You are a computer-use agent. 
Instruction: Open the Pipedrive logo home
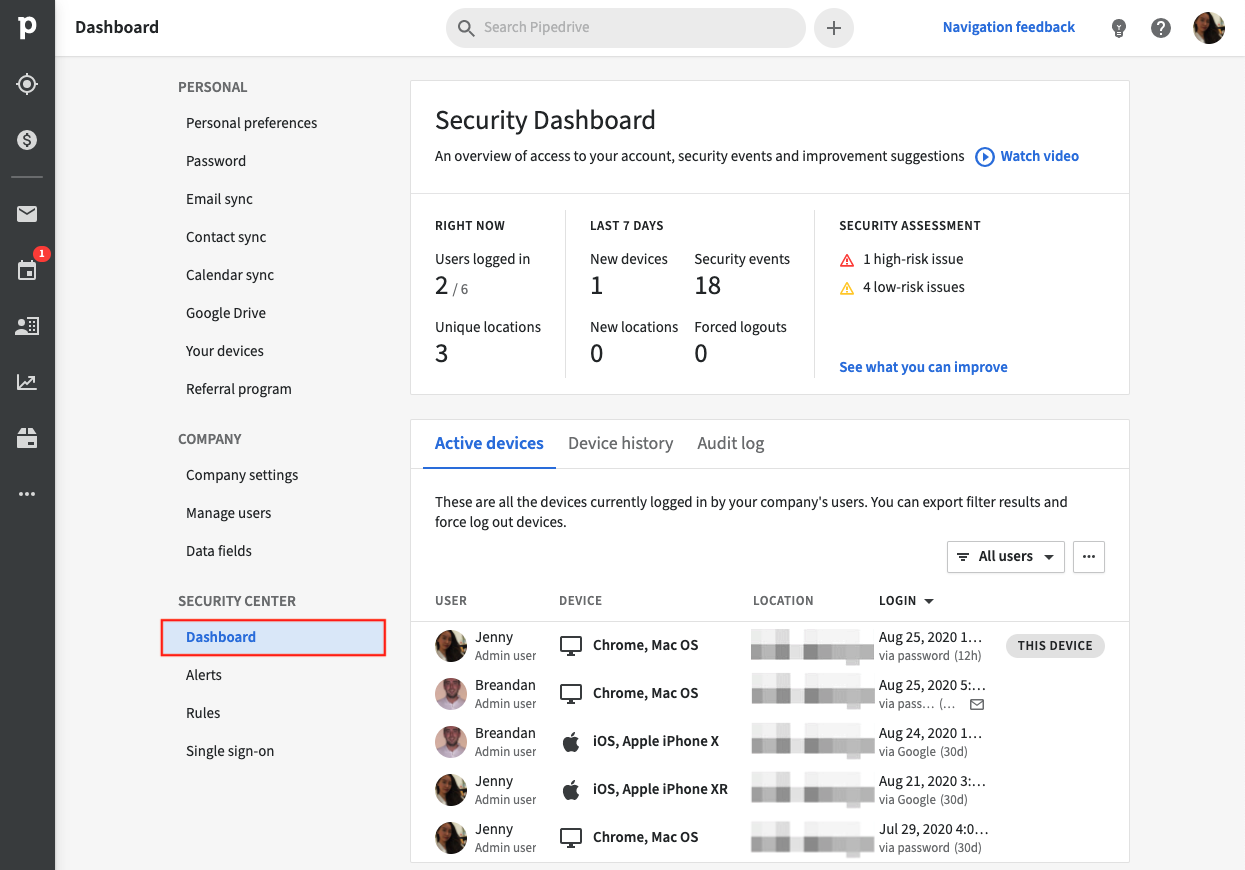click(x=27, y=28)
